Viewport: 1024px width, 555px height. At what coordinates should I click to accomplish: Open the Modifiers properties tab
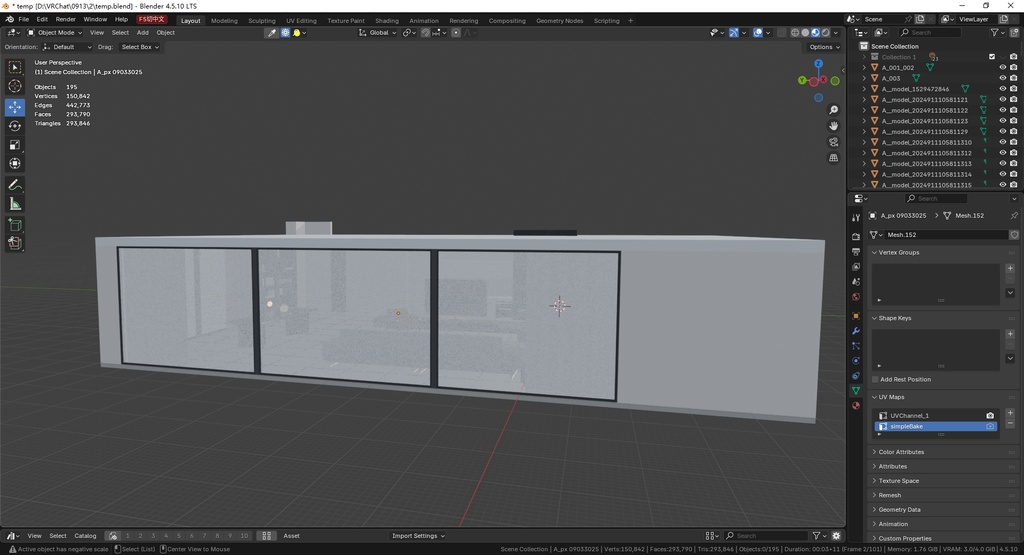click(856, 330)
